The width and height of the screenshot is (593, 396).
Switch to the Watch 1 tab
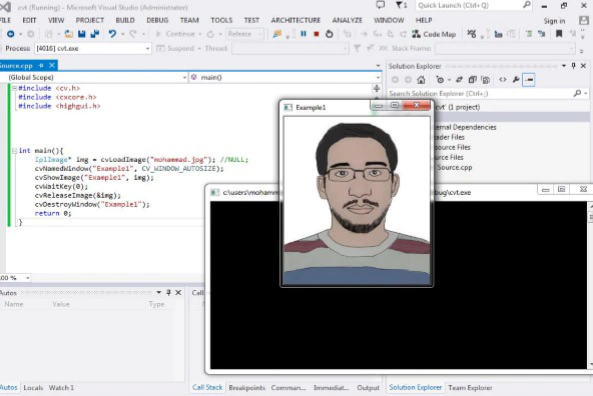61,388
